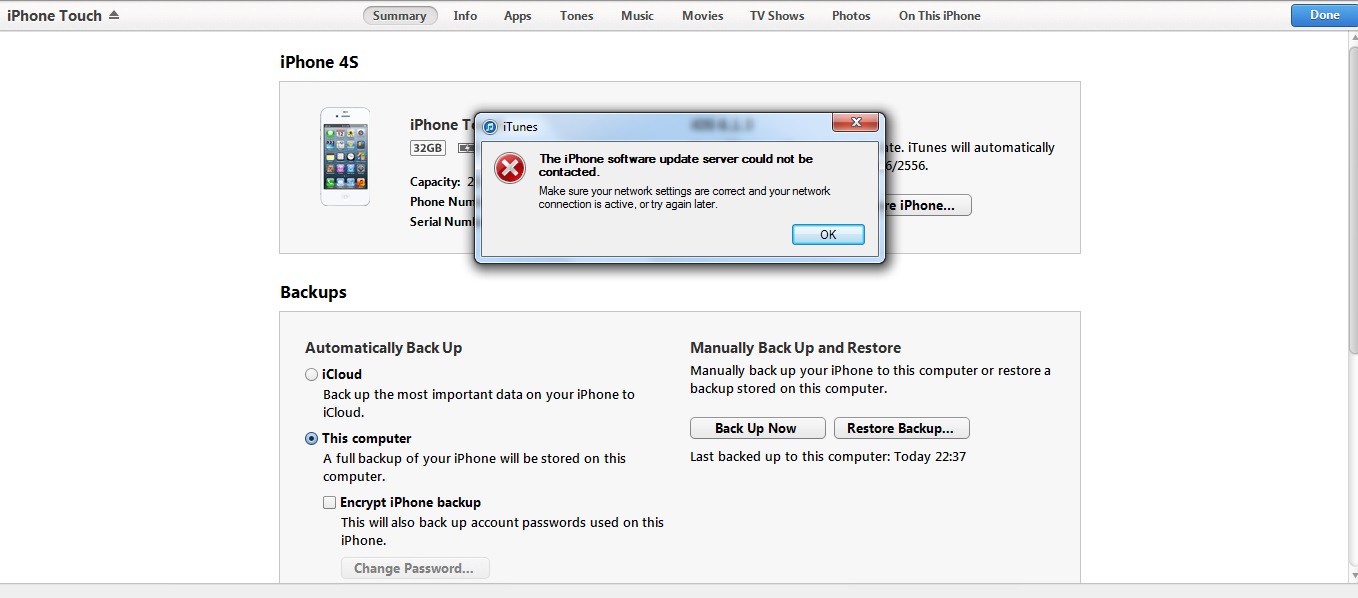Click the blue Done button
Viewport: 1358px width, 598px height.
[x=1324, y=15]
